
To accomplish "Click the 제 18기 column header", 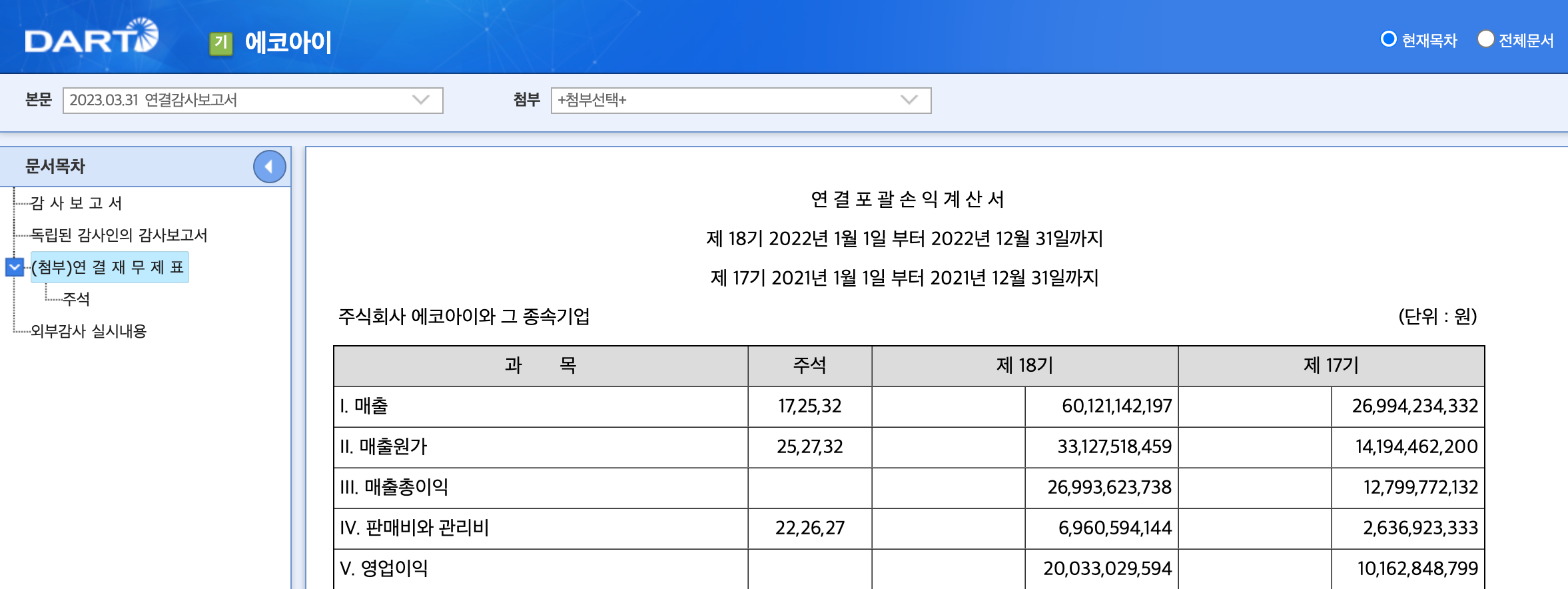I will [x=1024, y=365].
